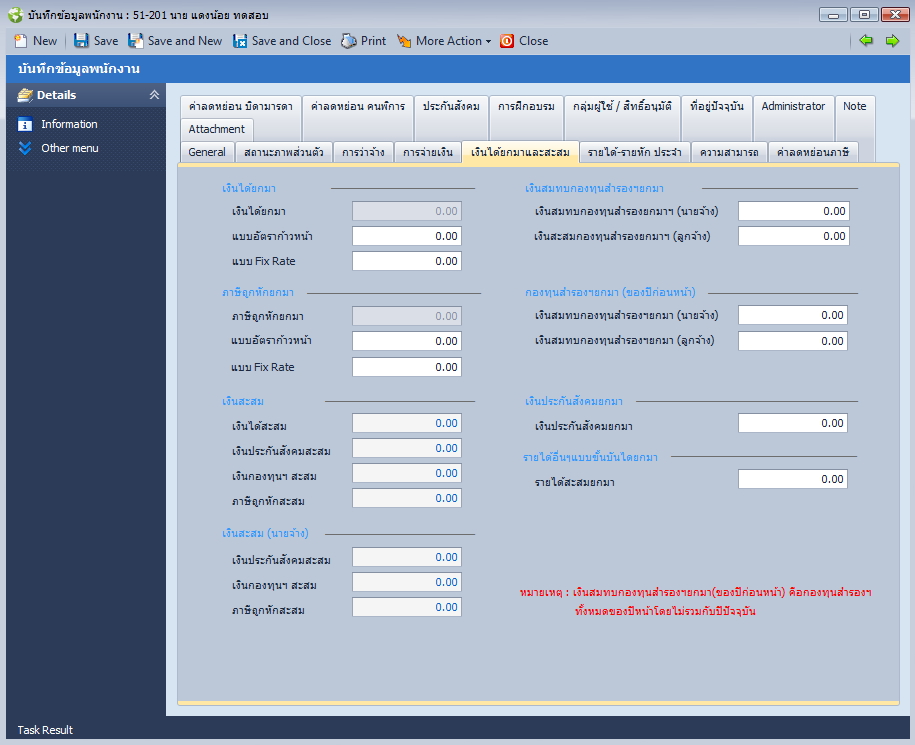Screen dimensions: 915x745
Task: Open the รายได้-รายหัก ประจำ tab
Action: tap(634, 152)
